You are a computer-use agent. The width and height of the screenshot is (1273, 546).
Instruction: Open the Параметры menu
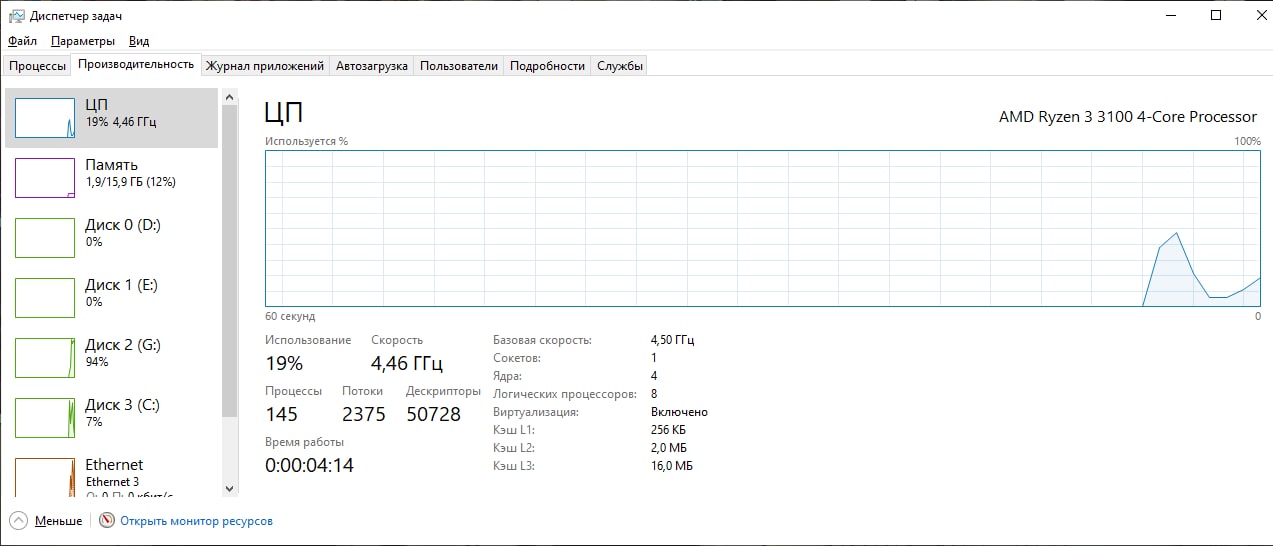(83, 41)
